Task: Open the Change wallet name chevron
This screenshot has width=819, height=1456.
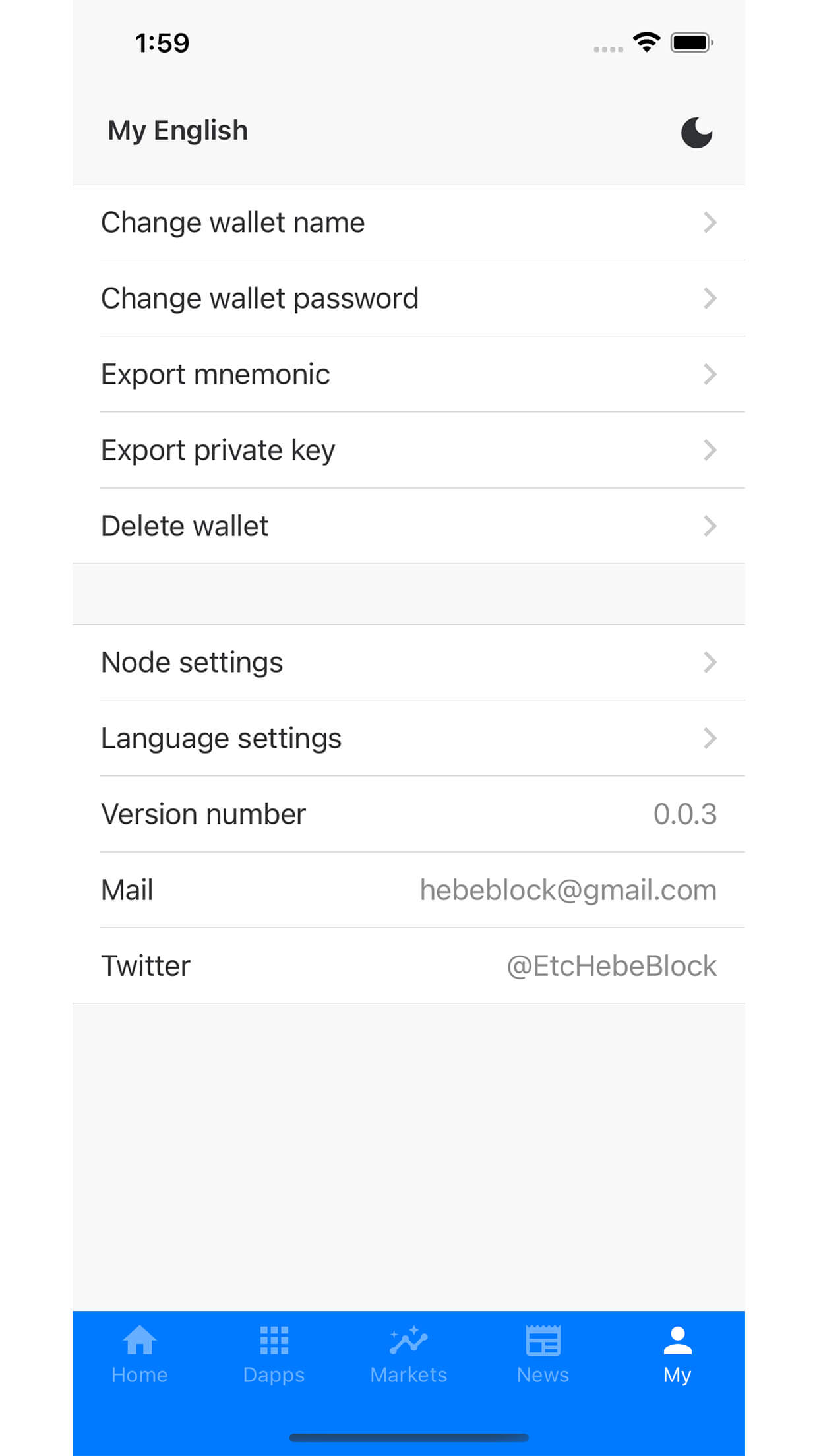Action: (x=710, y=223)
